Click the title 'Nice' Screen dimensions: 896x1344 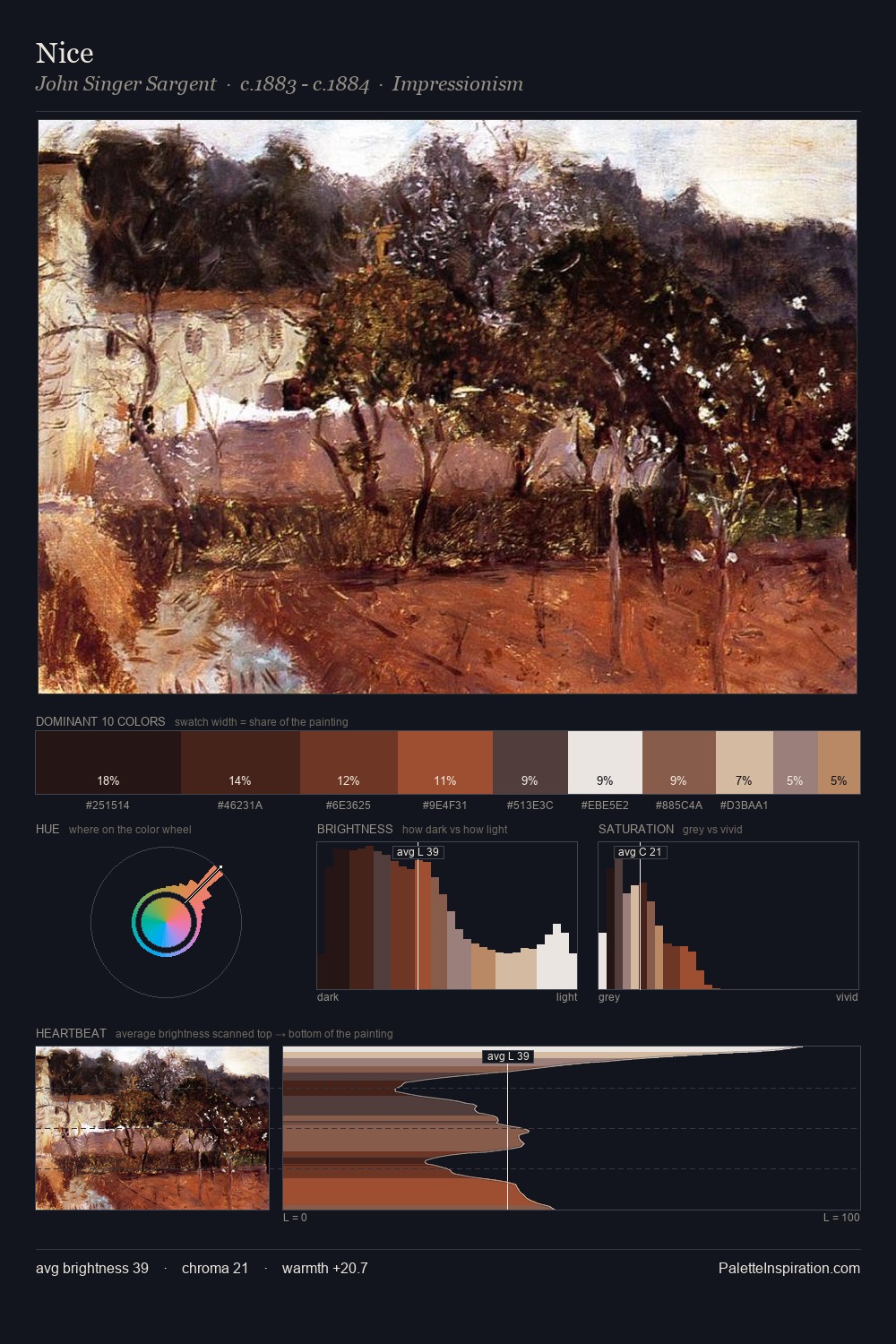click(x=65, y=54)
